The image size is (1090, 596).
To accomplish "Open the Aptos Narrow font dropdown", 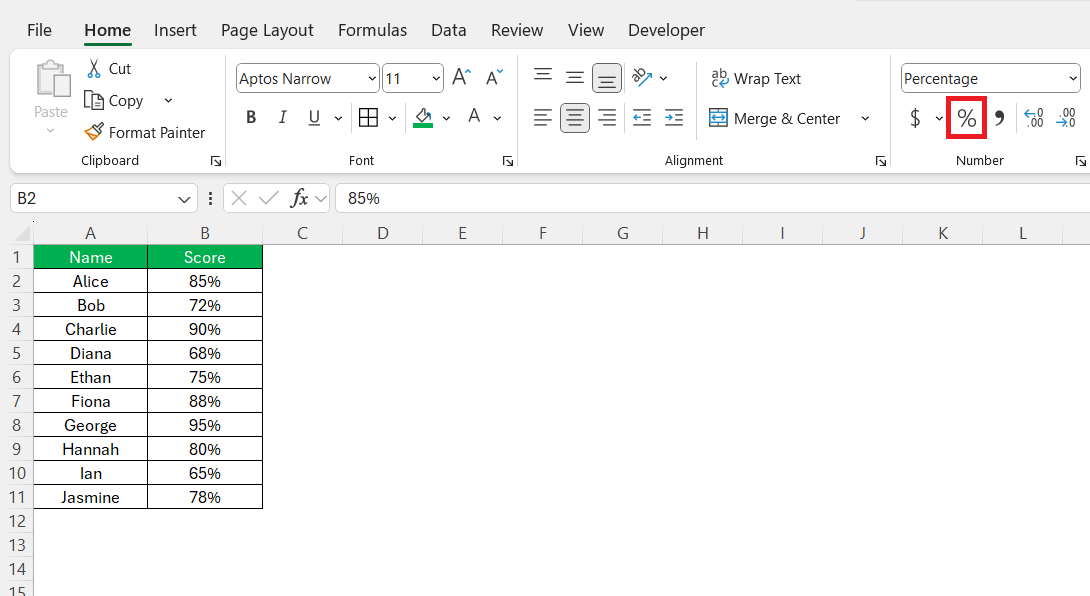I will coord(373,79).
